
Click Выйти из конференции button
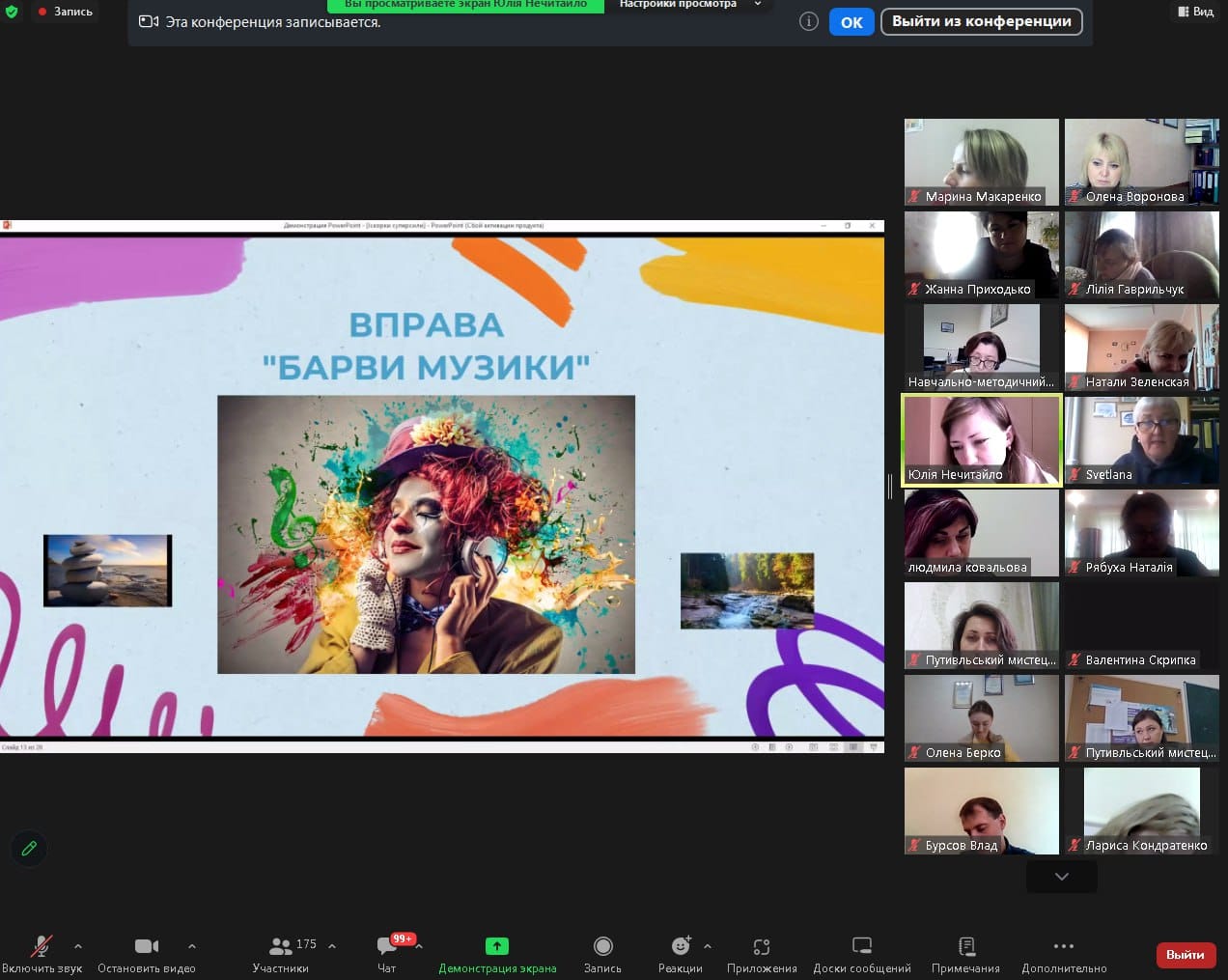click(x=981, y=21)
